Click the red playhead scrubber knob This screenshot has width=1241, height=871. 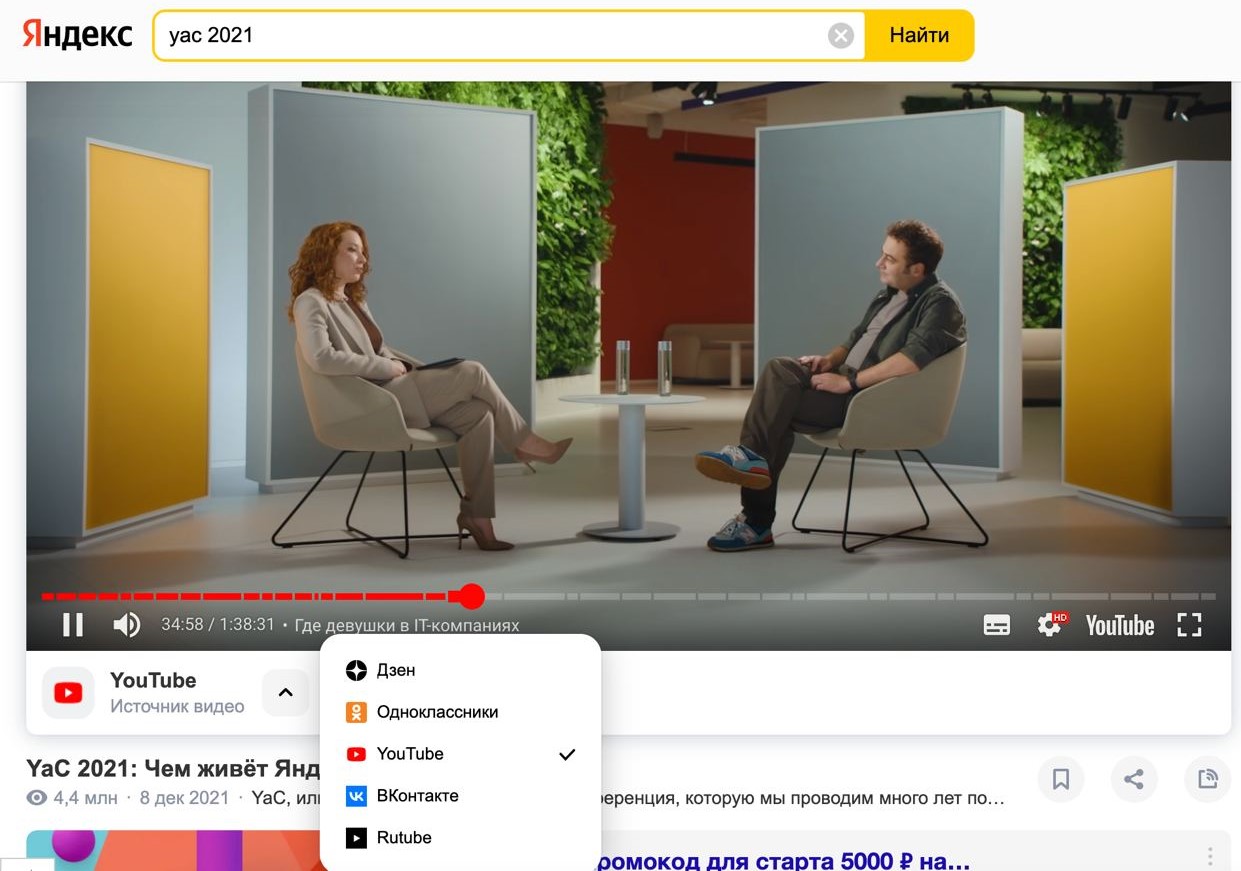pyautogui.click(x=472, y=597)
